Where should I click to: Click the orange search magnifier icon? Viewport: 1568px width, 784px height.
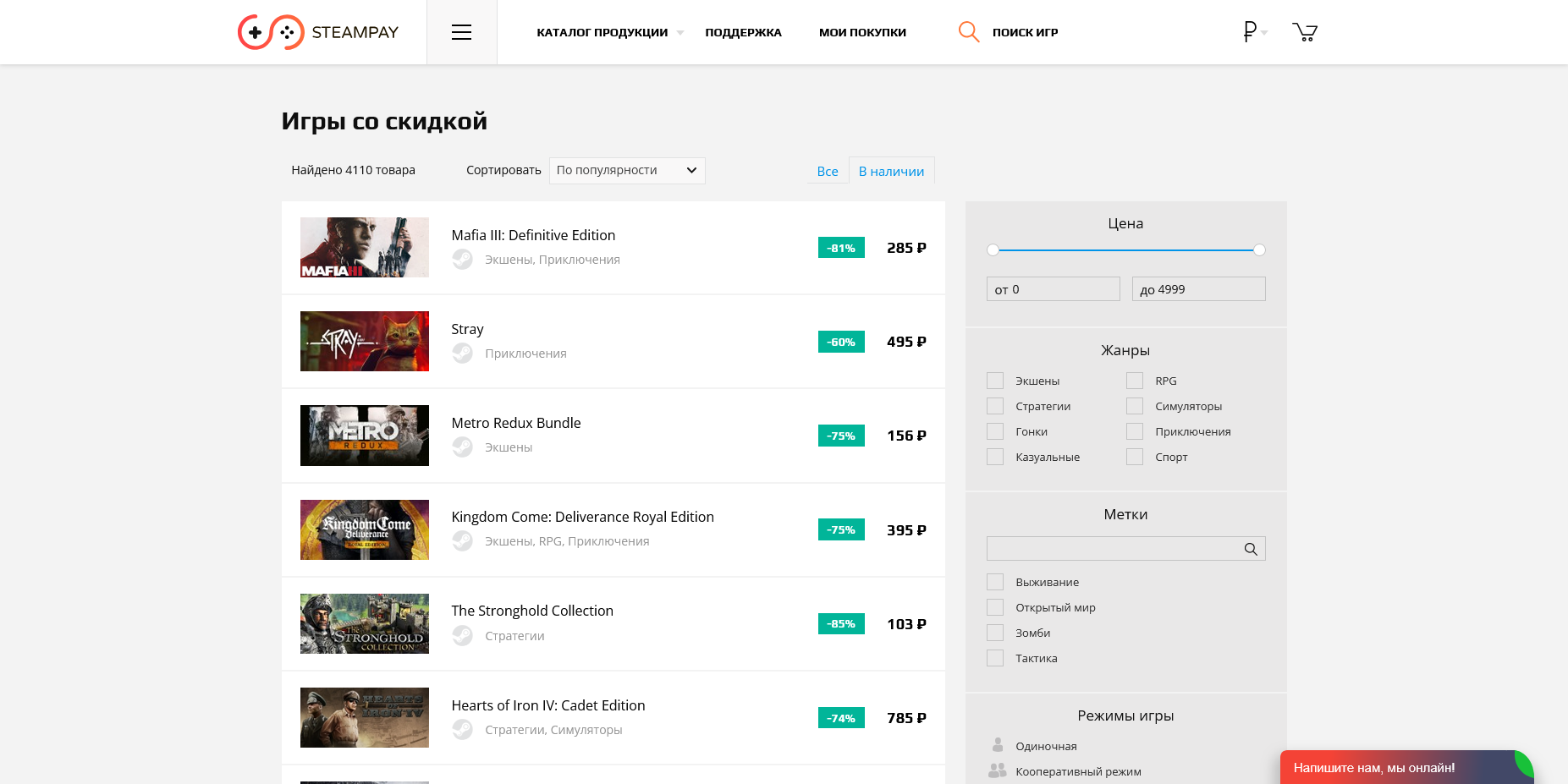969,32
